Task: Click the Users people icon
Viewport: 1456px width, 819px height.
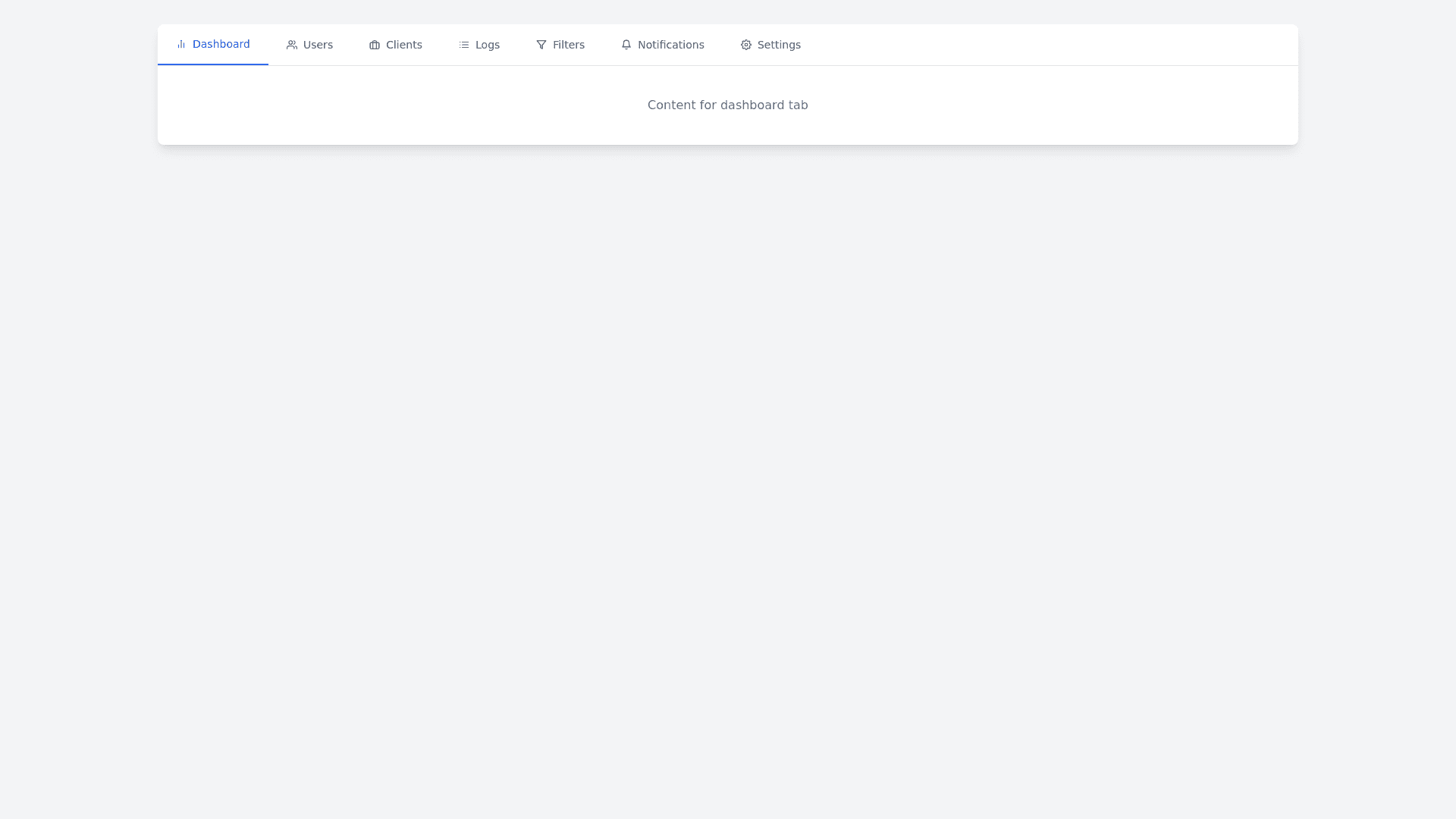Action: coord(292,45)
